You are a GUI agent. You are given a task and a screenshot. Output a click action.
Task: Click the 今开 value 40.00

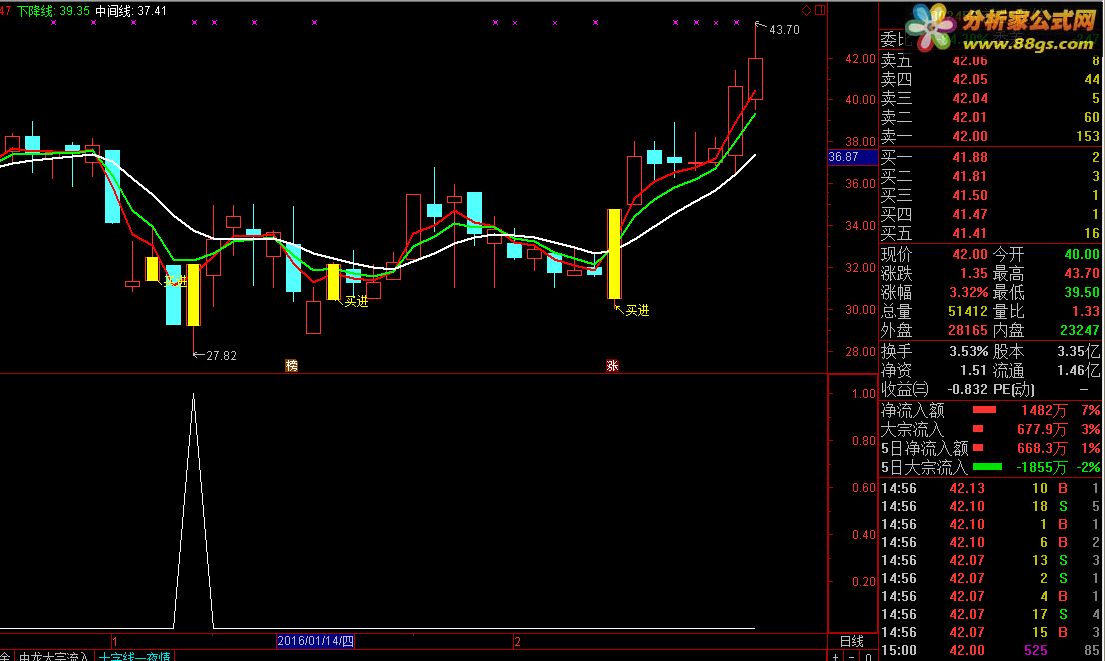click(x=1082, y=254)
